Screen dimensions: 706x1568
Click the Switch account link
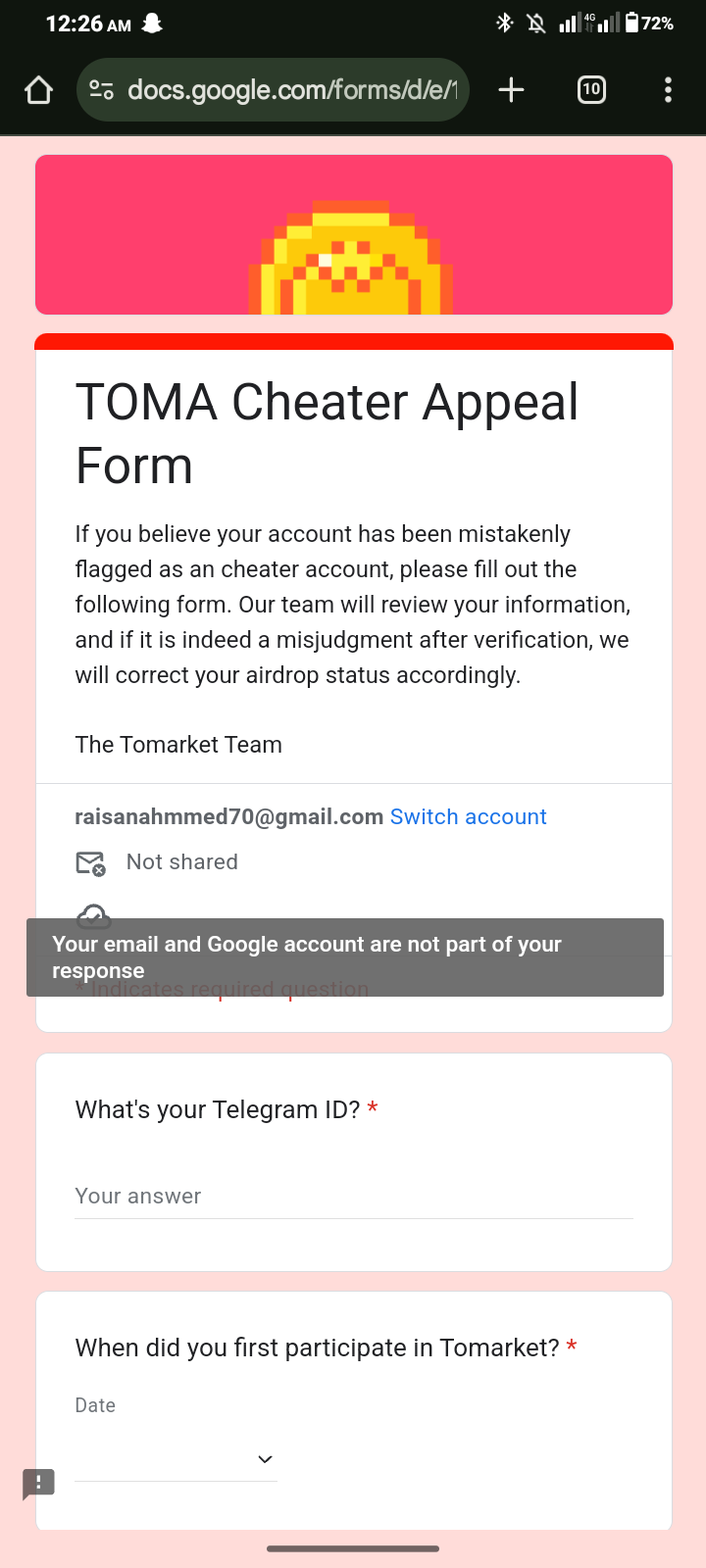pyautogui.click(x=469, y=817)
